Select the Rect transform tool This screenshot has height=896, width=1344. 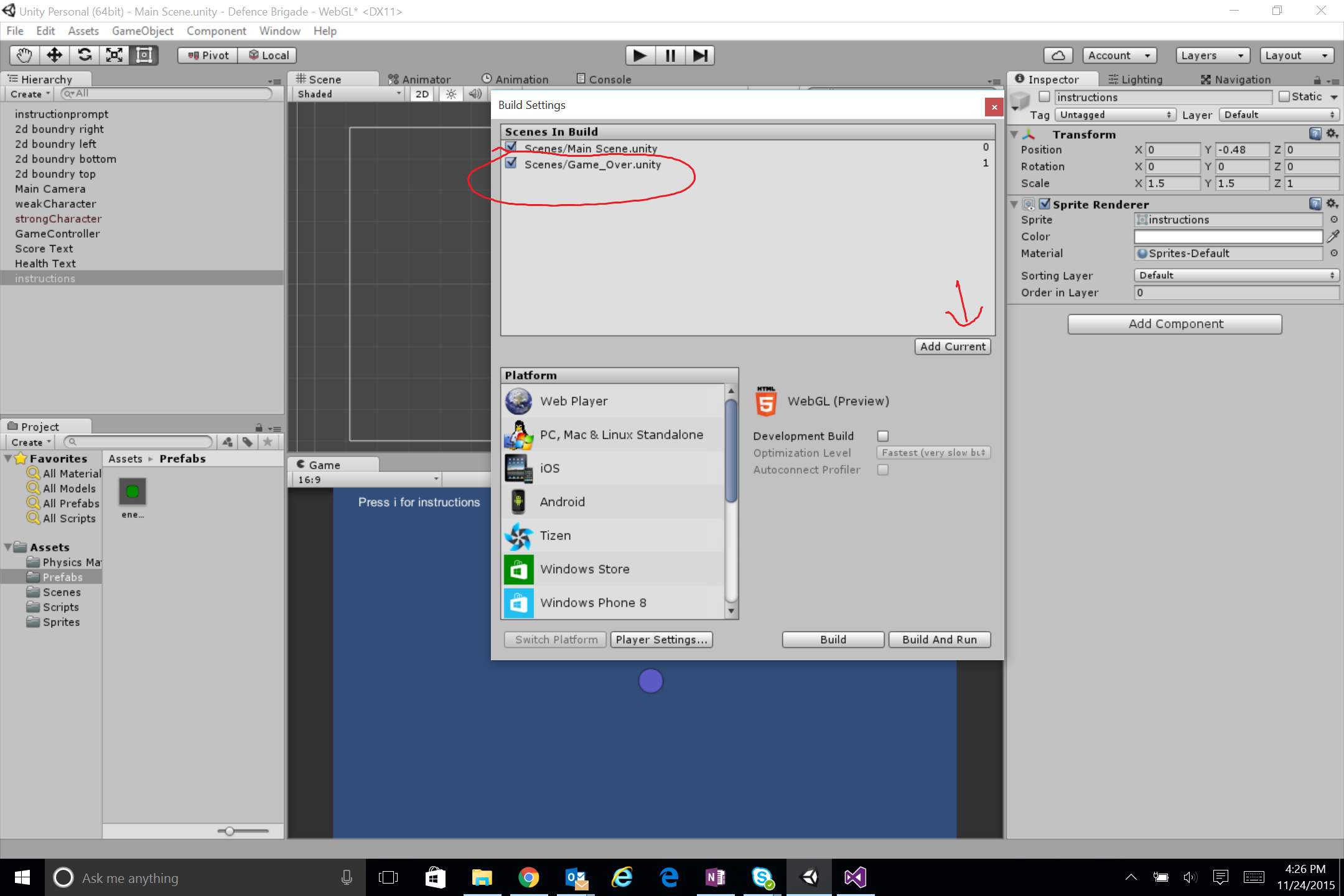pos(144,55)
